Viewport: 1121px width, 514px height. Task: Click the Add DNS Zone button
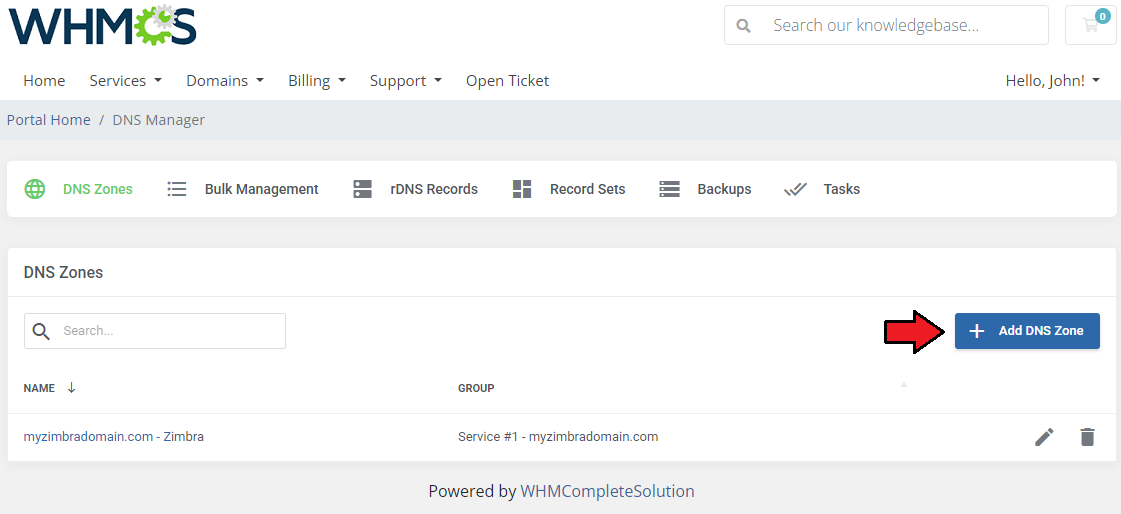1027,331
